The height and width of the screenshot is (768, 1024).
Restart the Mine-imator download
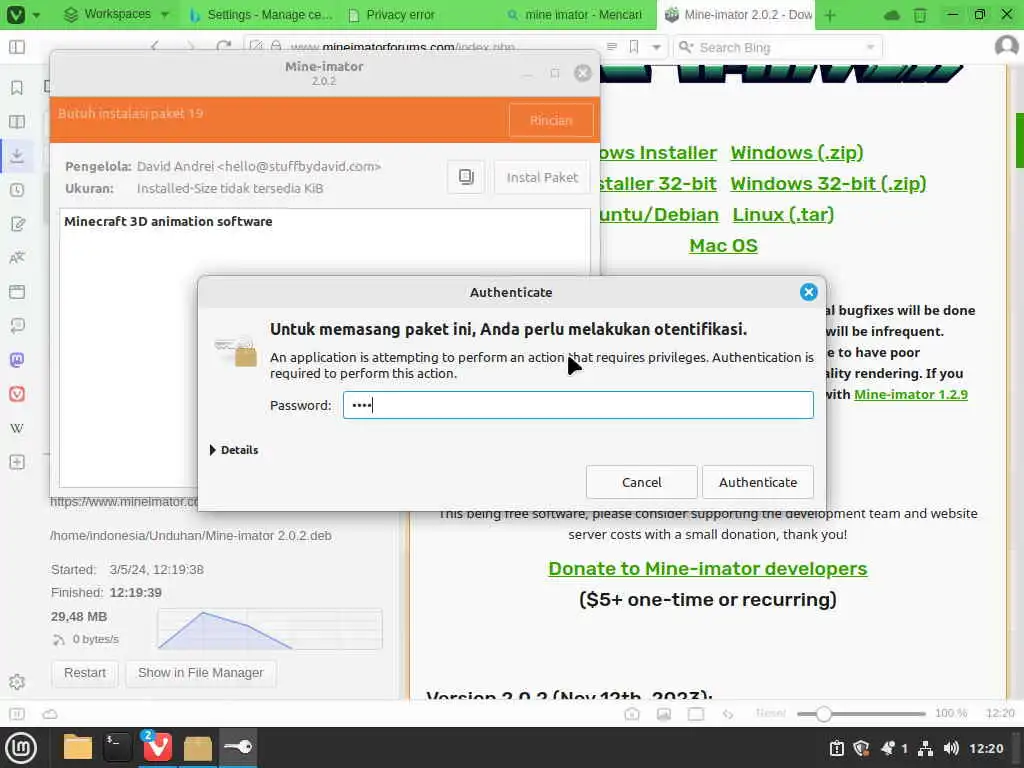[x=85, y=673]
